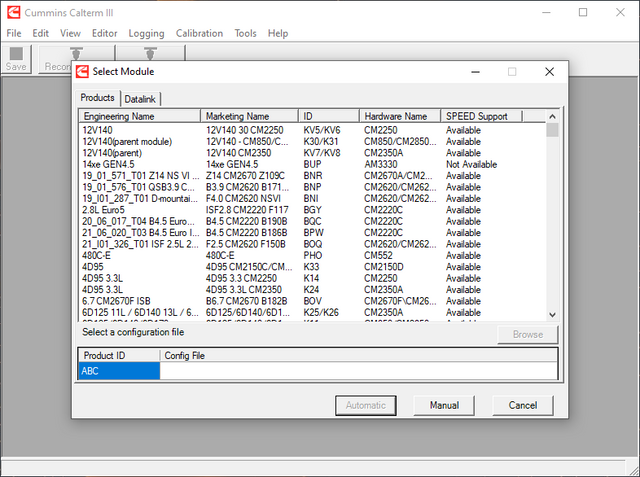Sort by Hardware Name column header
This screenshot has width=640, height=477.
pos(400,116)
